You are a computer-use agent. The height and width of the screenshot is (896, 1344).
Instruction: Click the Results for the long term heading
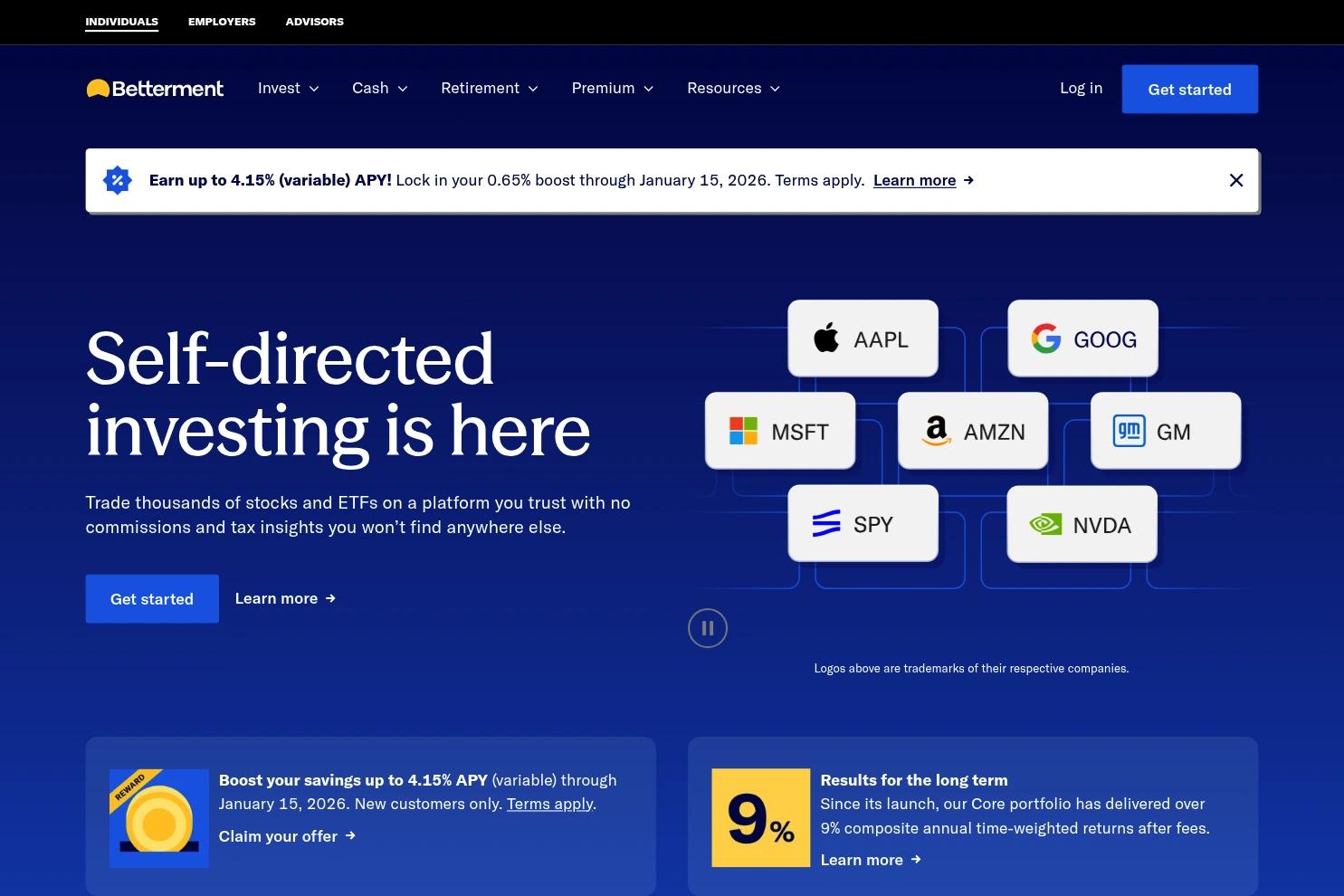(914, 780)
